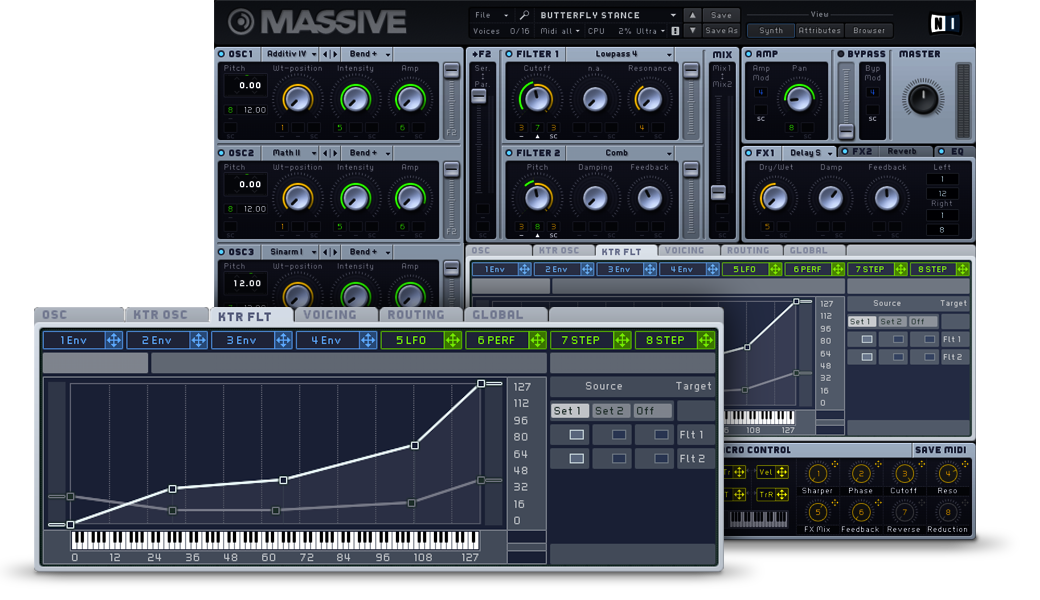Open the Ultra quality dropdown
This screenshot has height=600, width=1040.
pos(651,31)
